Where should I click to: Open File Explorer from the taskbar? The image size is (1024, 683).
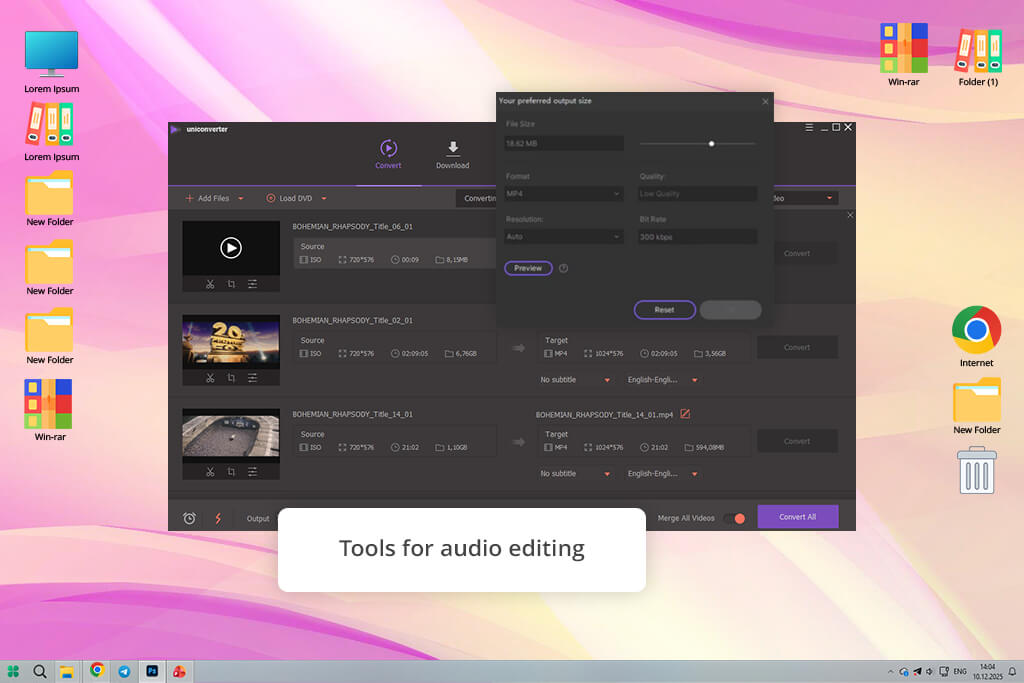click(x=66, y=671)
